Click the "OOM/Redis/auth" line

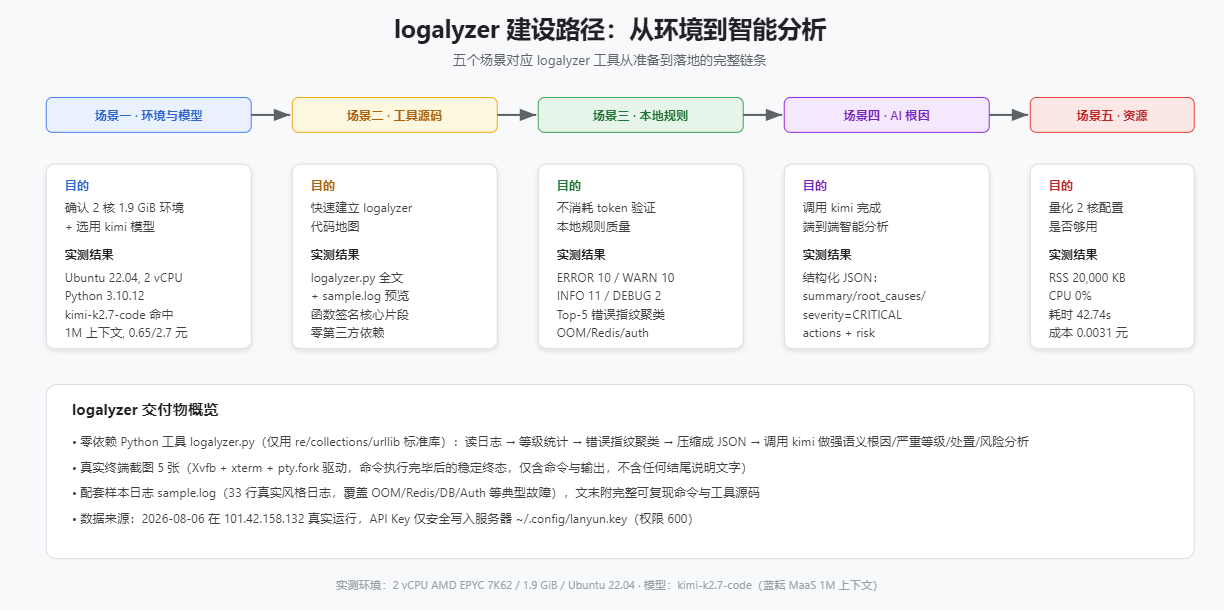[603, 333]
